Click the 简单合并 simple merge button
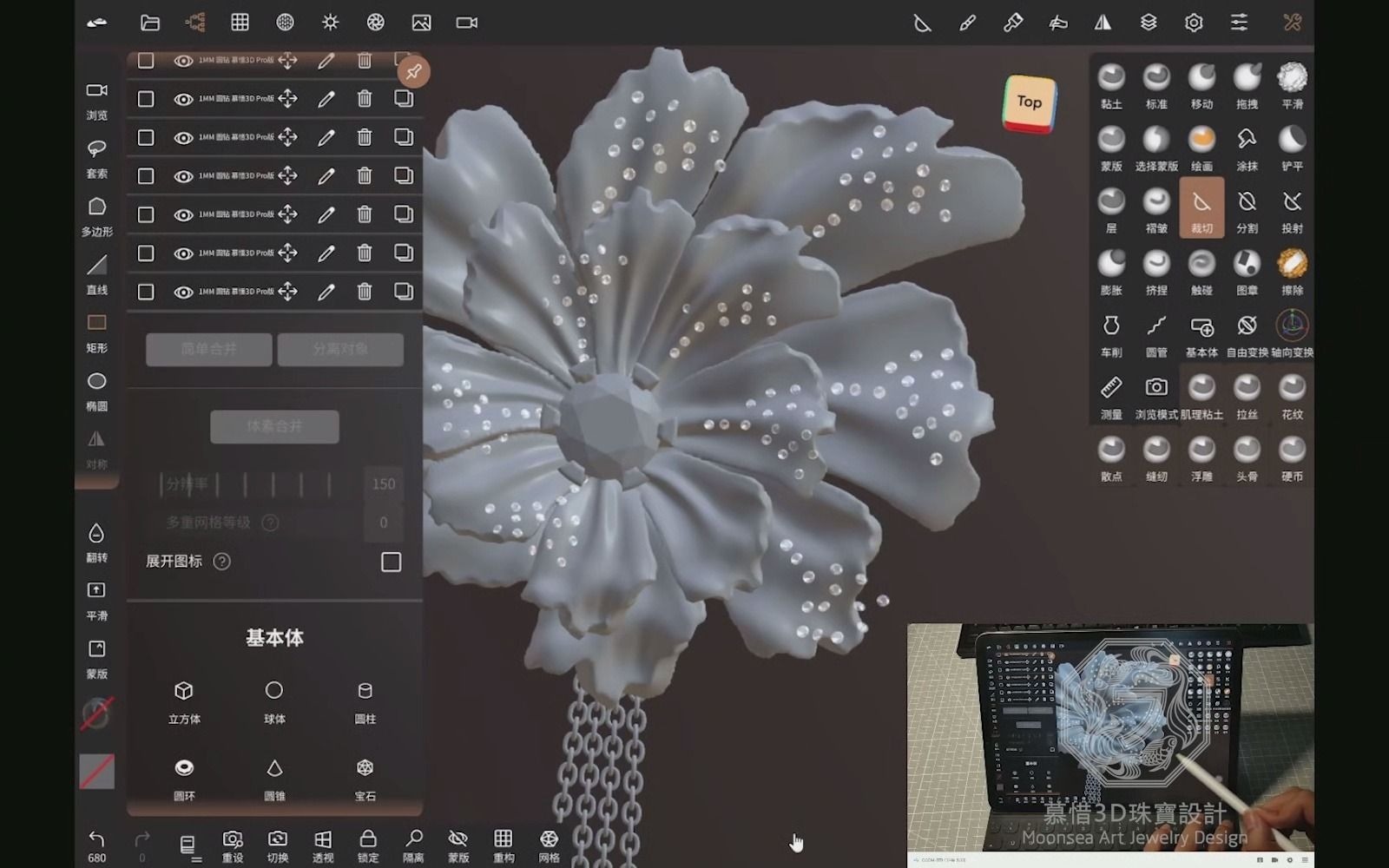This screenshot has width=1389, height=868. pyautogui.click(x=209, y=349)
